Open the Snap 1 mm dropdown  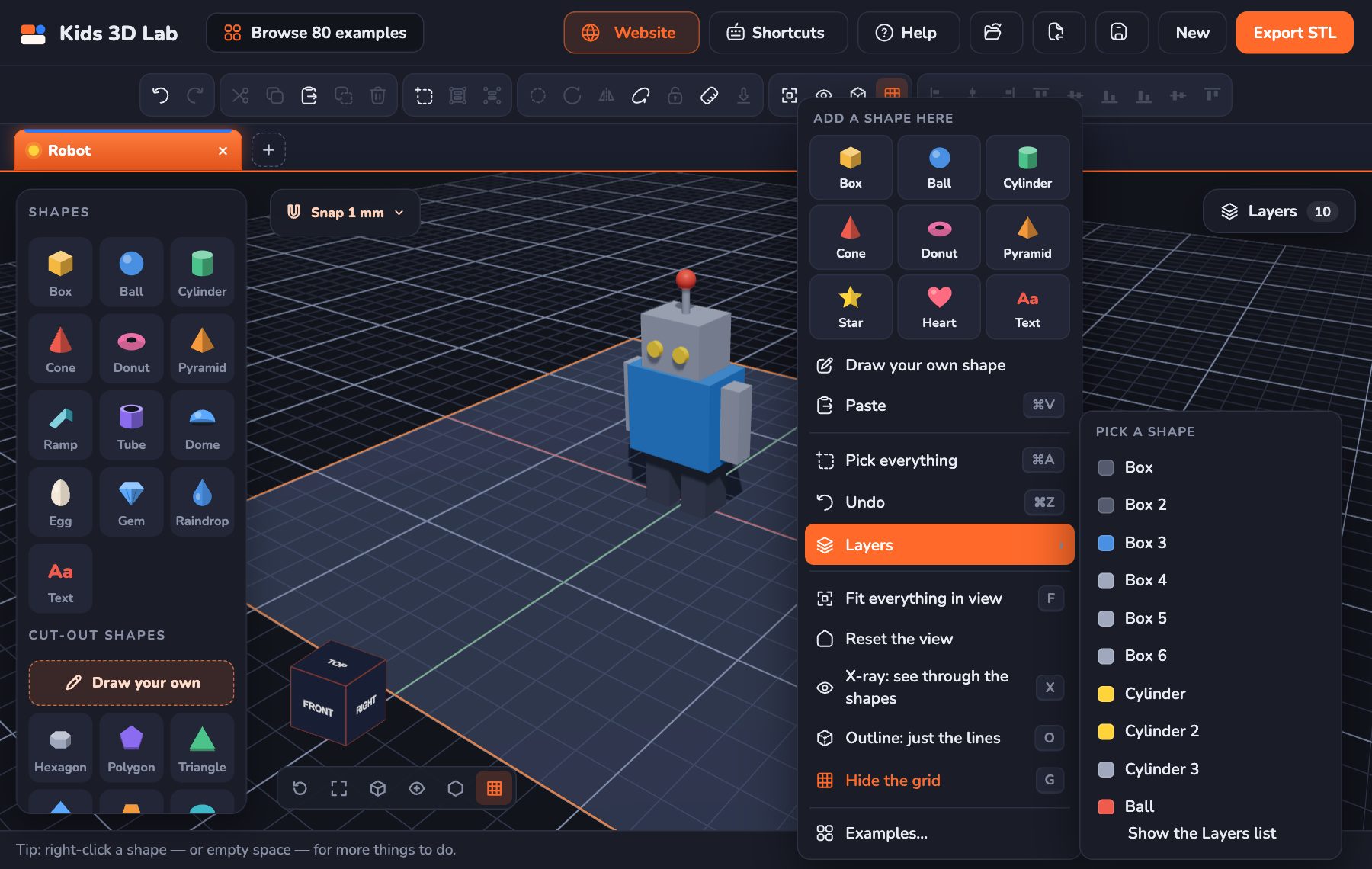tap(345, 212)
